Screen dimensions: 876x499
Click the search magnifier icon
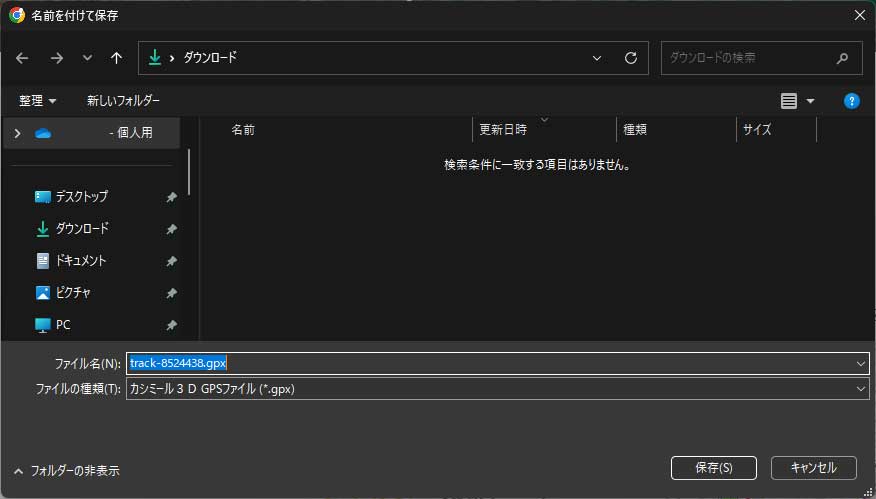[843, 58]
